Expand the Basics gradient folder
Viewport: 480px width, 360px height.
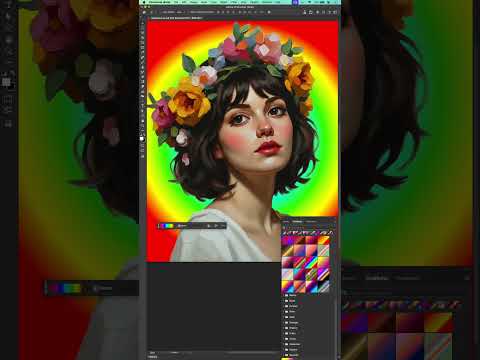tap(283, 295)
